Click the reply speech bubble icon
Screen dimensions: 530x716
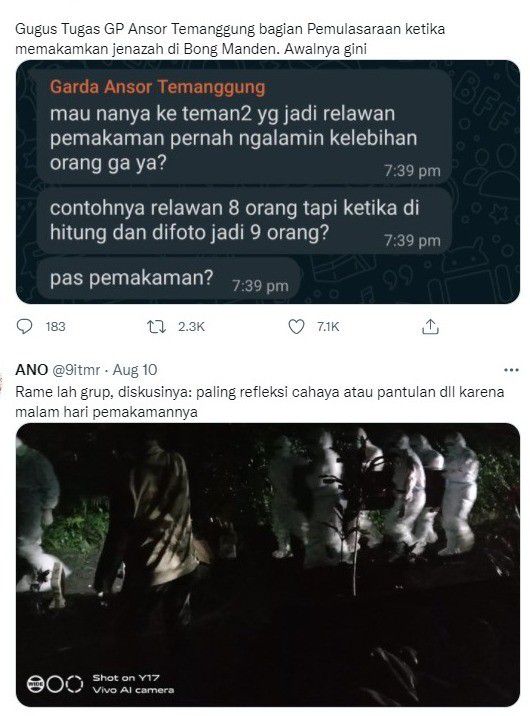coord(24,326)
